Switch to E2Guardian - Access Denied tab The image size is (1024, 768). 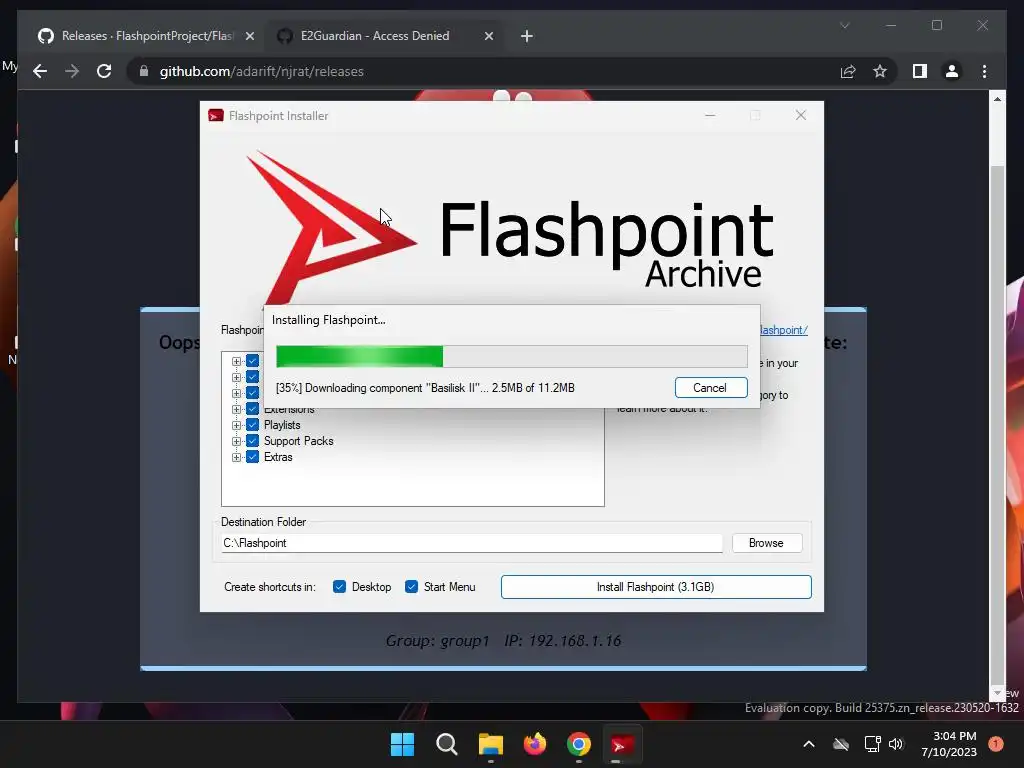[x=385, y=36]
